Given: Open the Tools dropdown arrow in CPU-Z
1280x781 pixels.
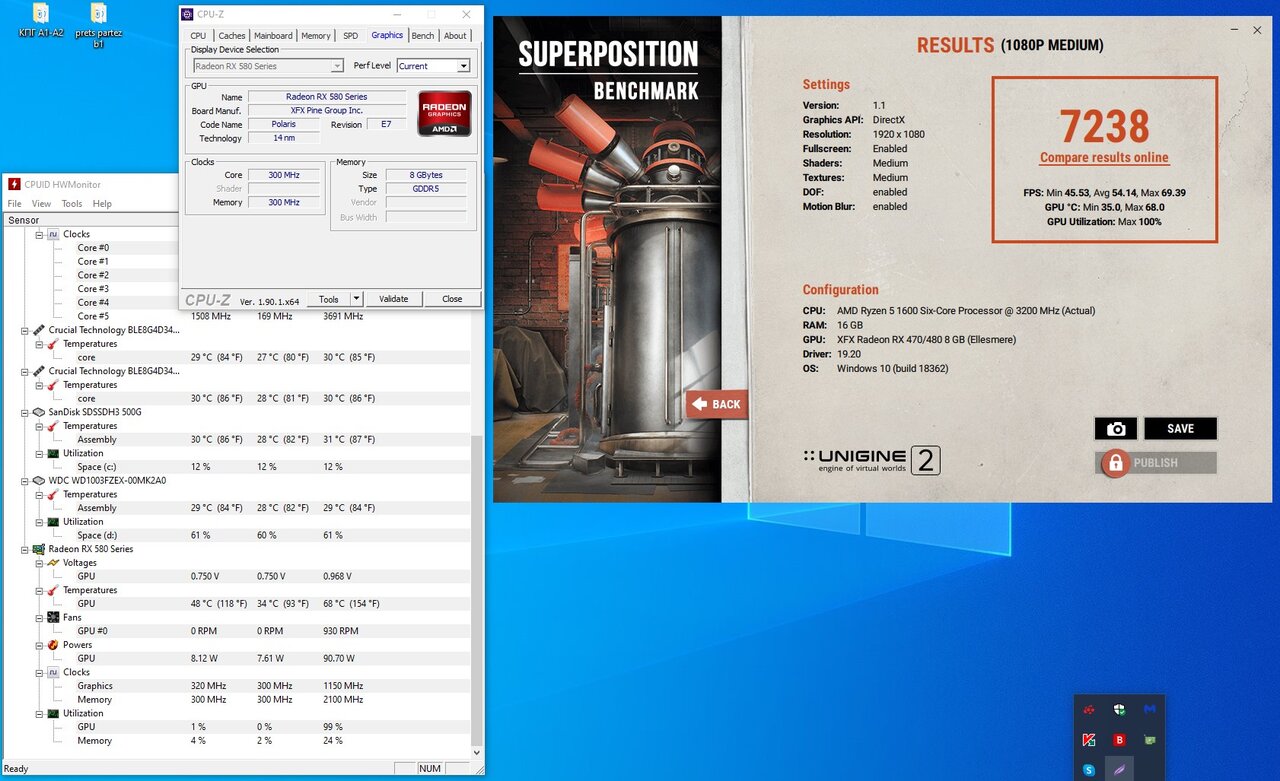Looking at the screenshot, I should click(357, 299).
